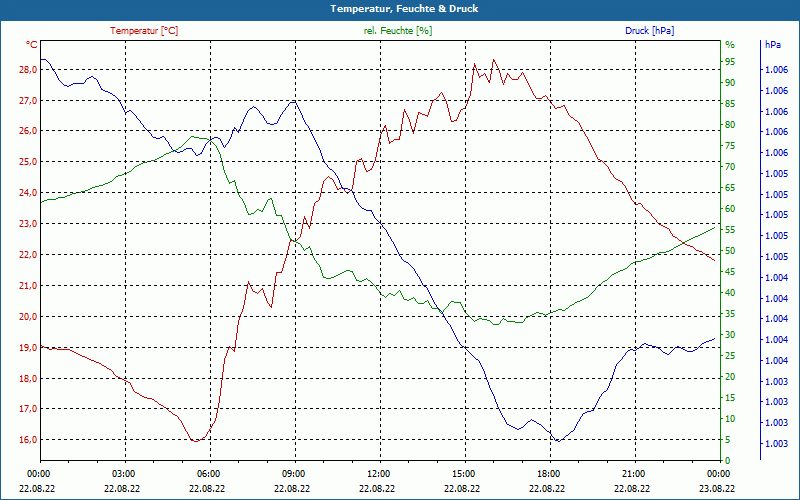The width and height of the screenshot is (800, 500).
Task: Click the '15' humidity axis value
Action: [x=730, y=398]
